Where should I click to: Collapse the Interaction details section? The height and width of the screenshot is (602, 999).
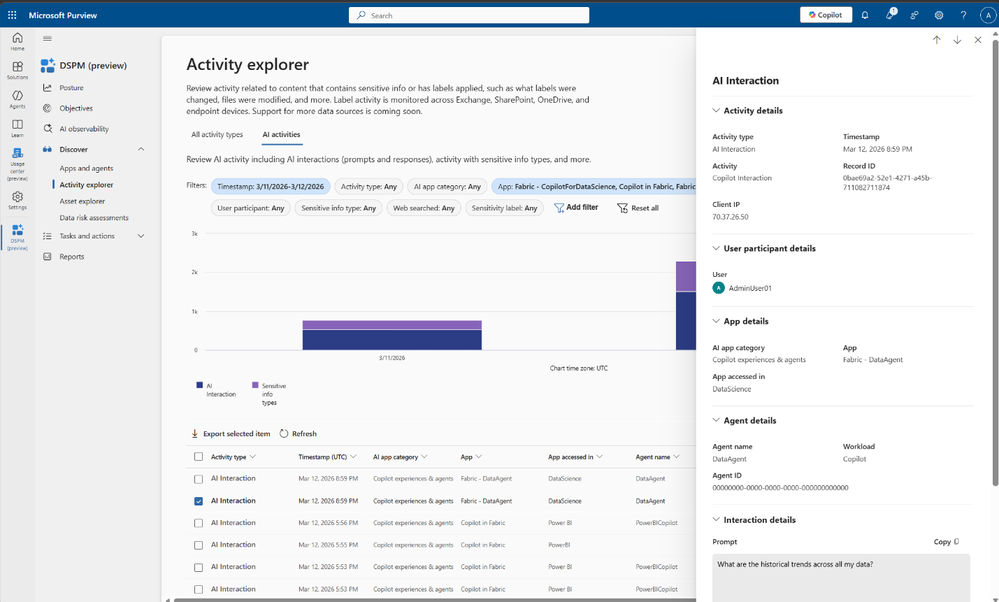[716, 520]
